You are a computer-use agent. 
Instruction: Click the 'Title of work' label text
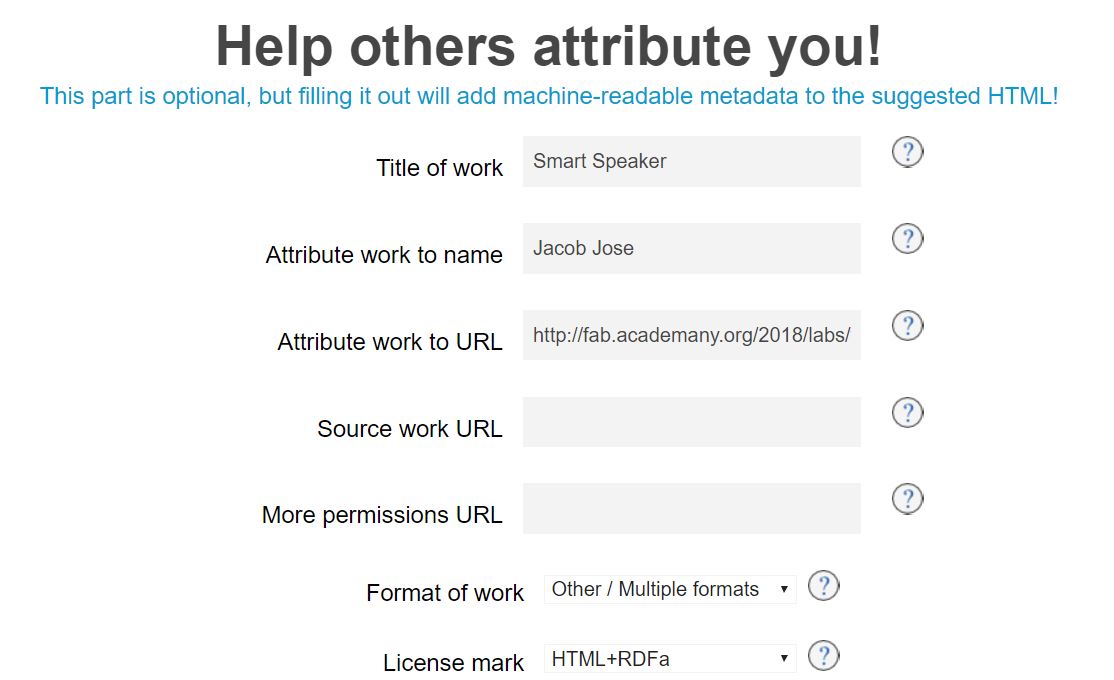[439, 168]
